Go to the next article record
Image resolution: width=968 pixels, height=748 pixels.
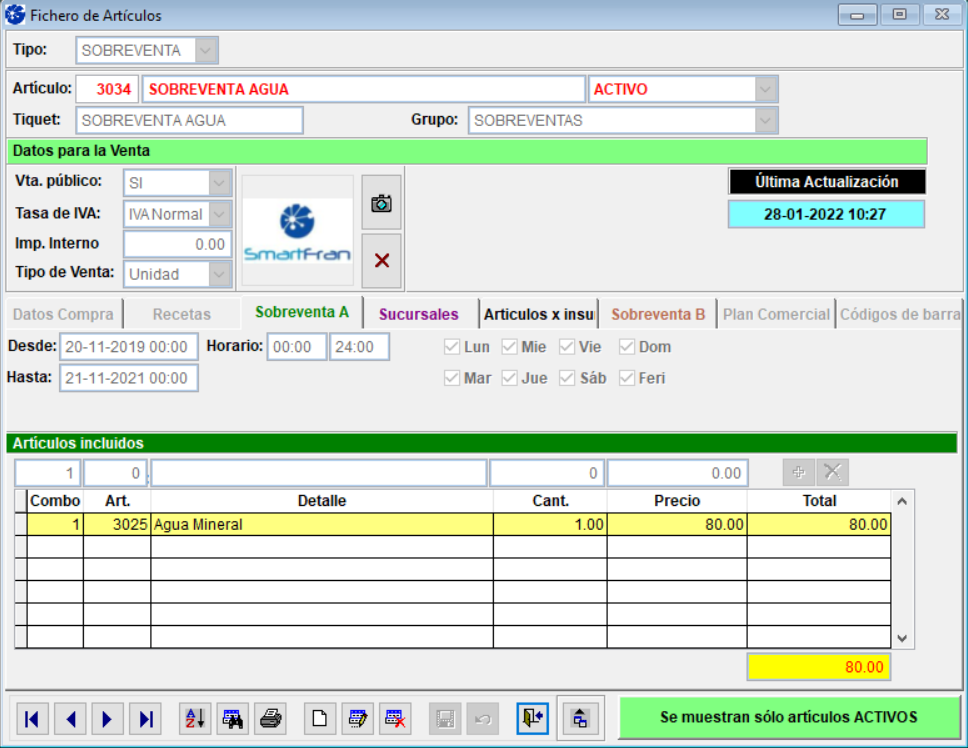(x=107, y=718)
